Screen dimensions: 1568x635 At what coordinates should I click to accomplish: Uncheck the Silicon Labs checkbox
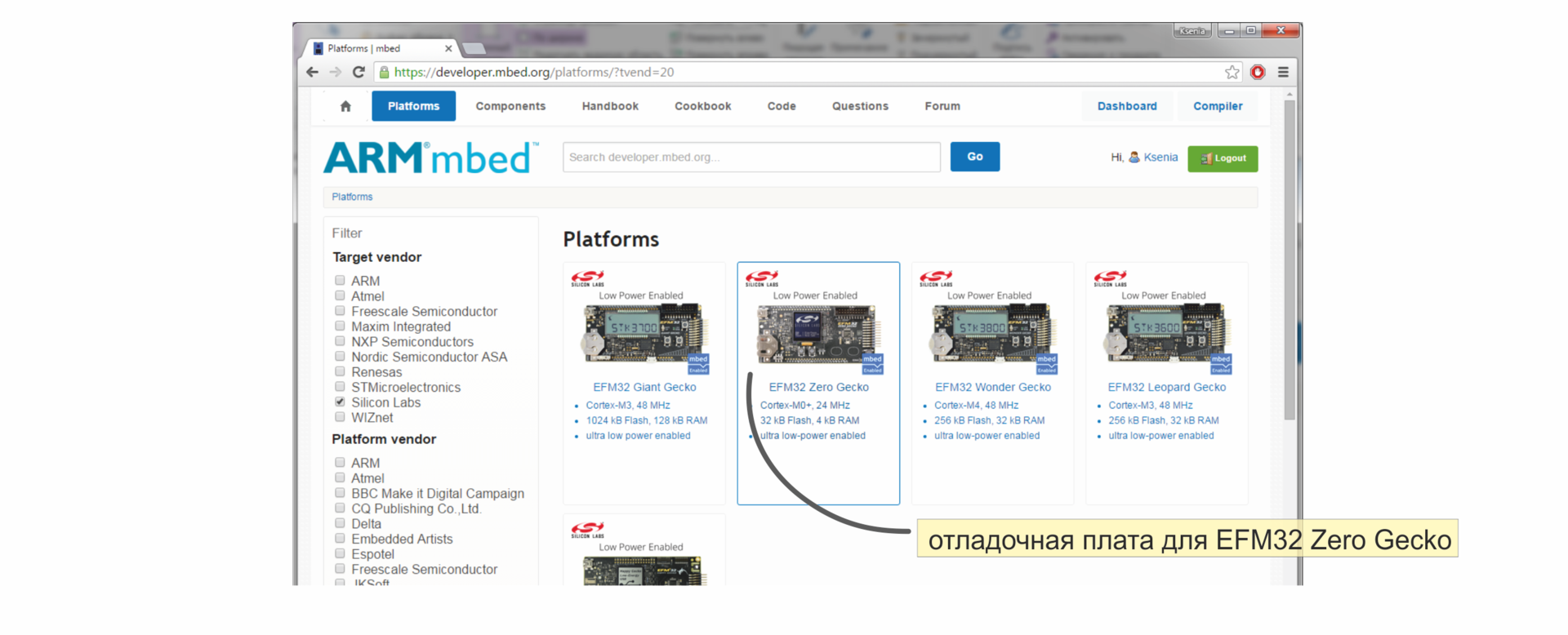pyautogui.click(x=340, y=402)
